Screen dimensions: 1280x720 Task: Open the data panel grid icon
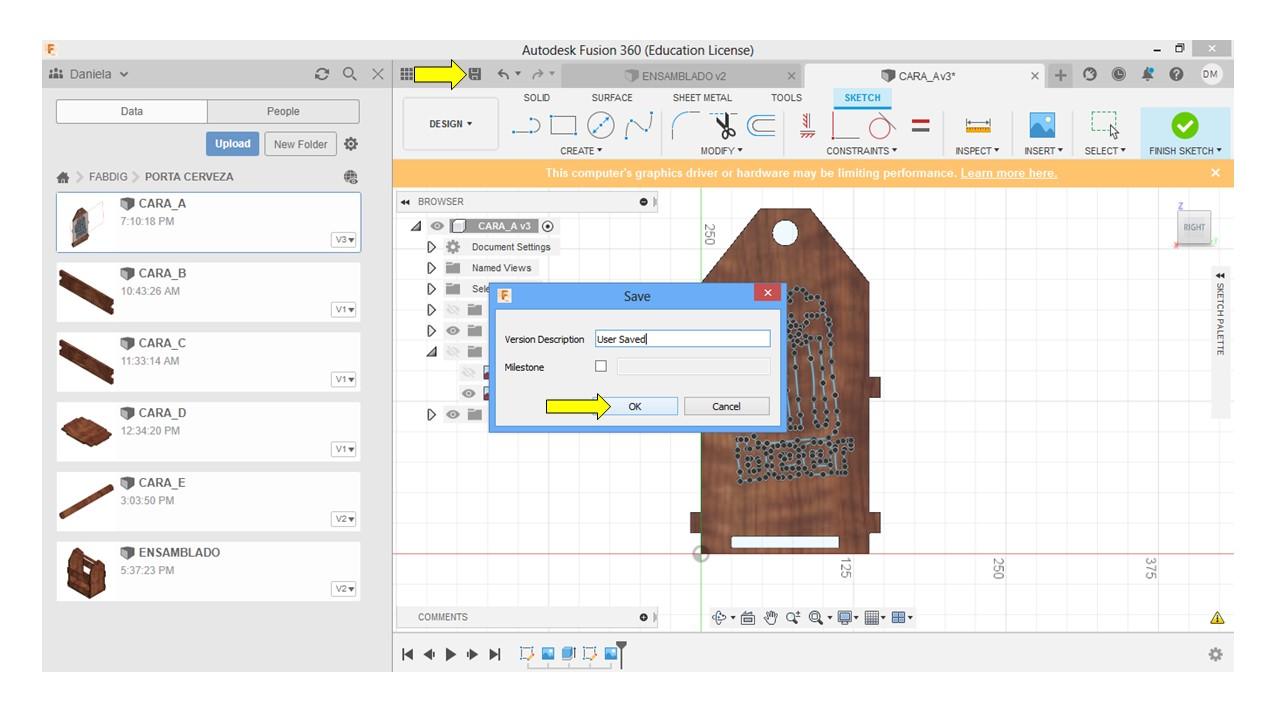tap(406, 74)
